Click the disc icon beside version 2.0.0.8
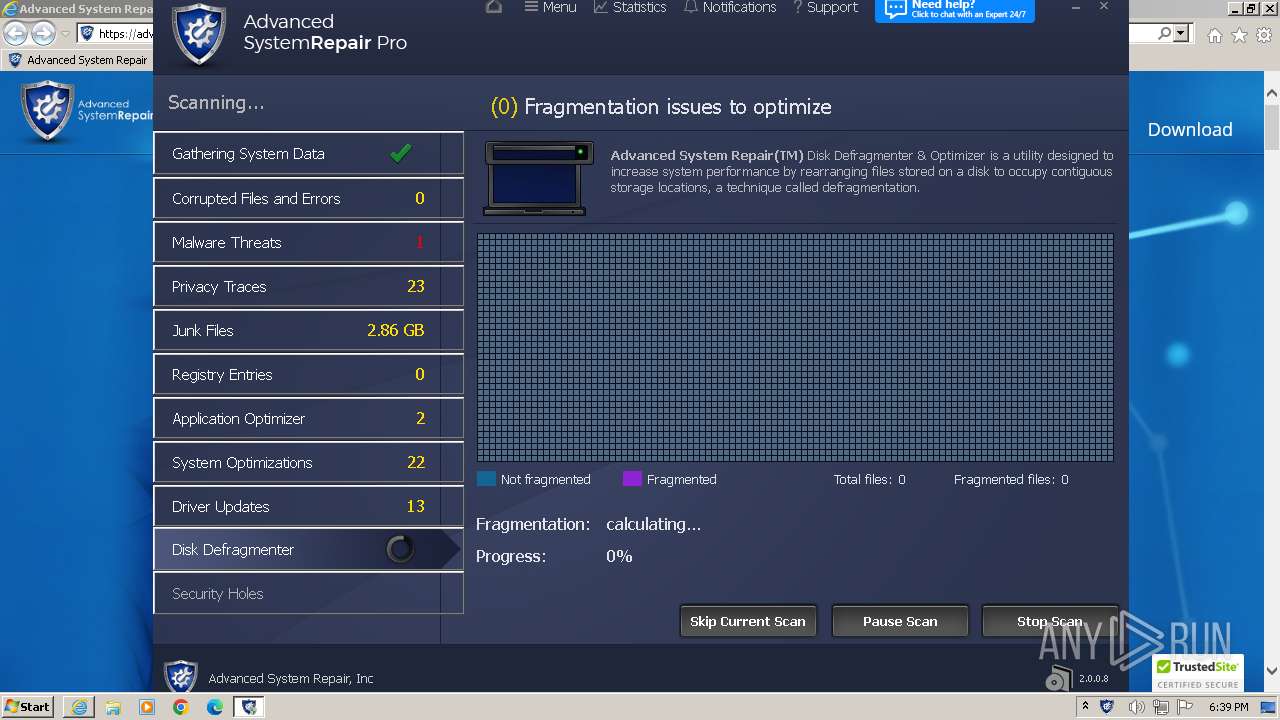 1058,679
